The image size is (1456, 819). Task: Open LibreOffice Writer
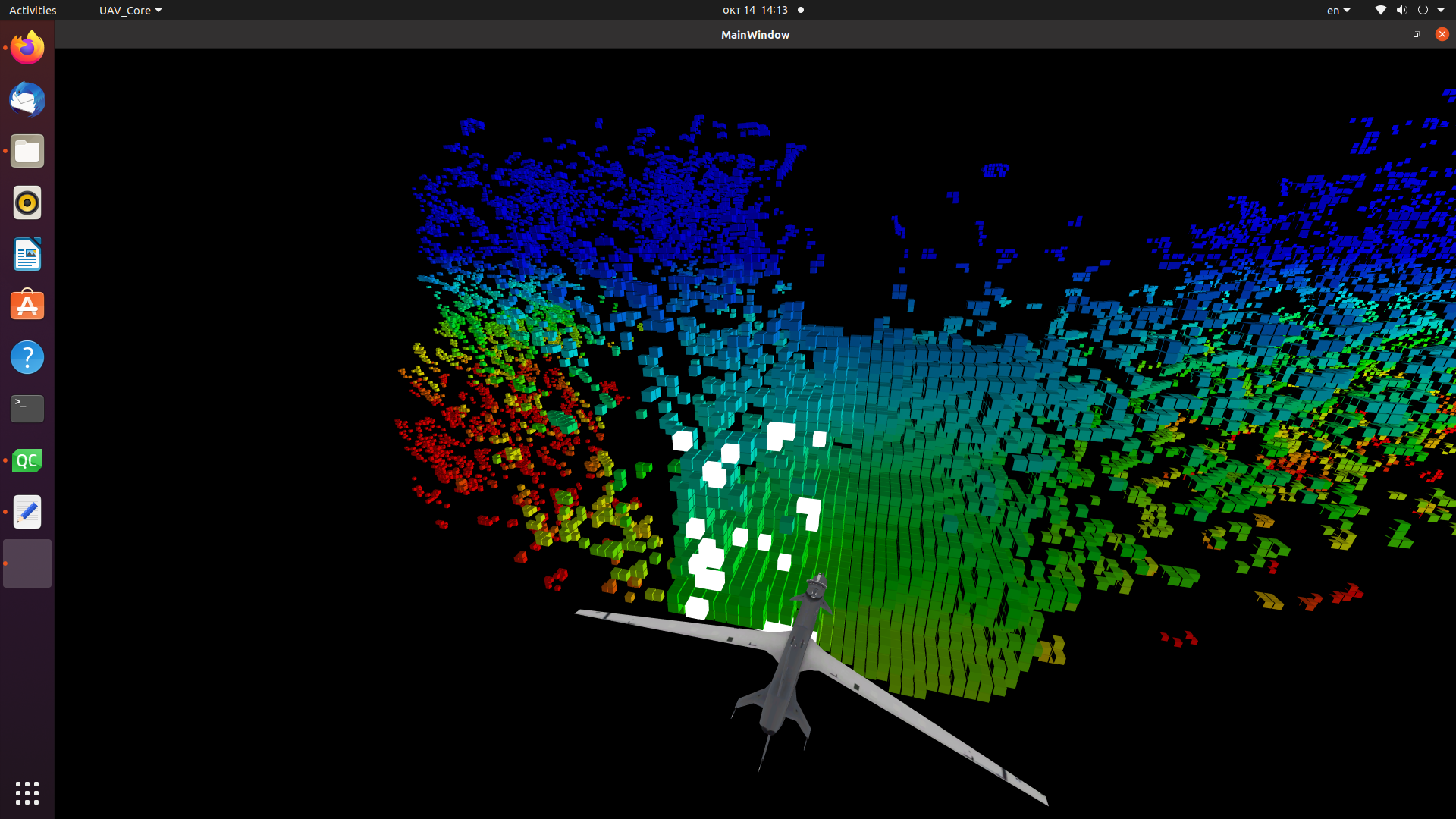click(27, 254)
